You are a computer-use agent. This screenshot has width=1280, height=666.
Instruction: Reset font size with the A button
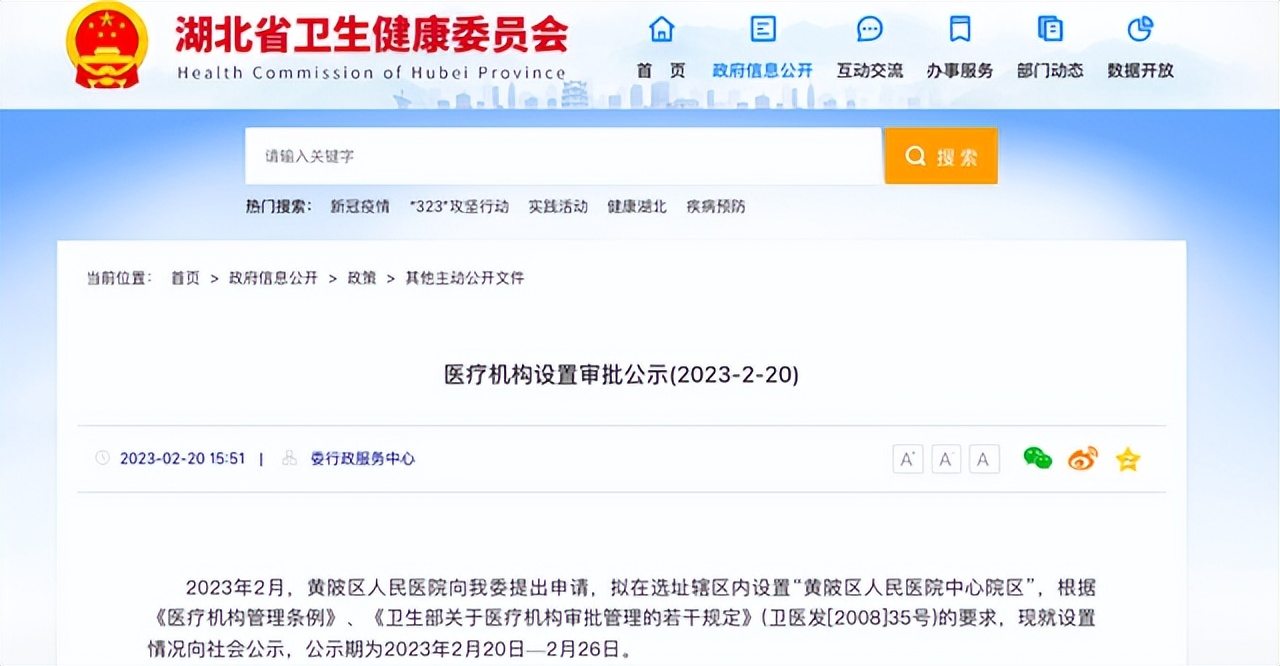point(983,459)
